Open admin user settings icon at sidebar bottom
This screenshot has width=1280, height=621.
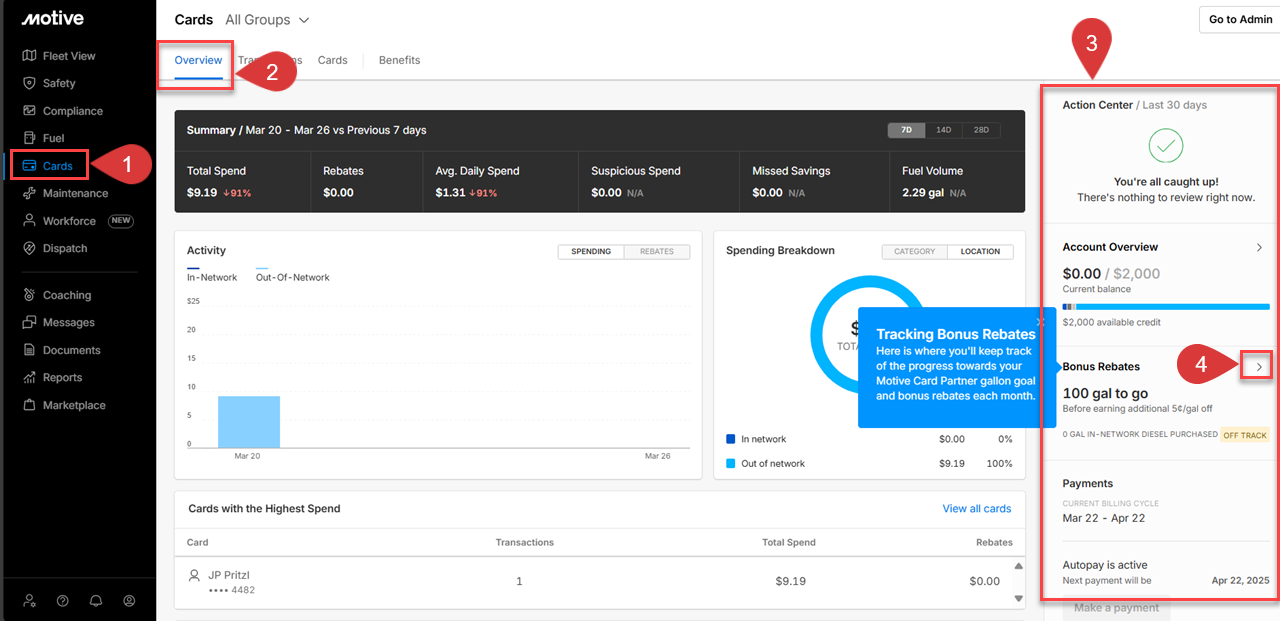(30, 601)
